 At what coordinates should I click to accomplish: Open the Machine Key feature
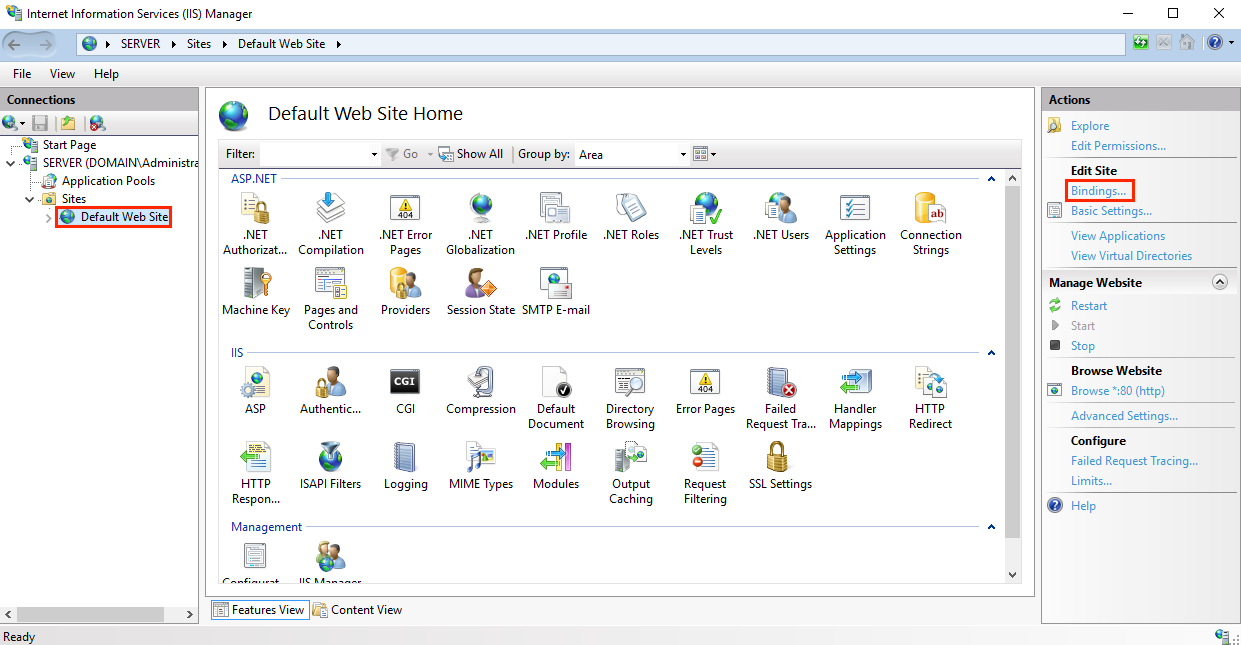click(255, 288)
